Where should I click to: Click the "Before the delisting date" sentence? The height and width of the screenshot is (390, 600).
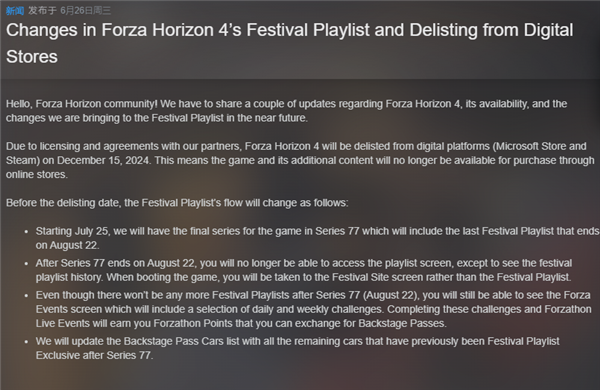click(177, 203)
